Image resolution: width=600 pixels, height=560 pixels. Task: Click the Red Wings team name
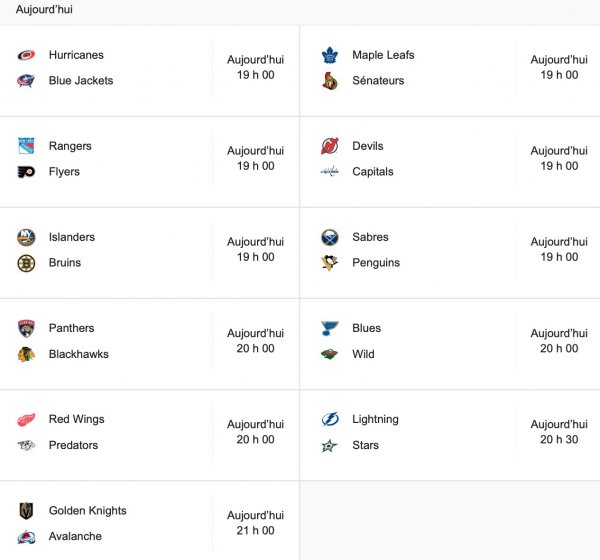pos(76,419)
